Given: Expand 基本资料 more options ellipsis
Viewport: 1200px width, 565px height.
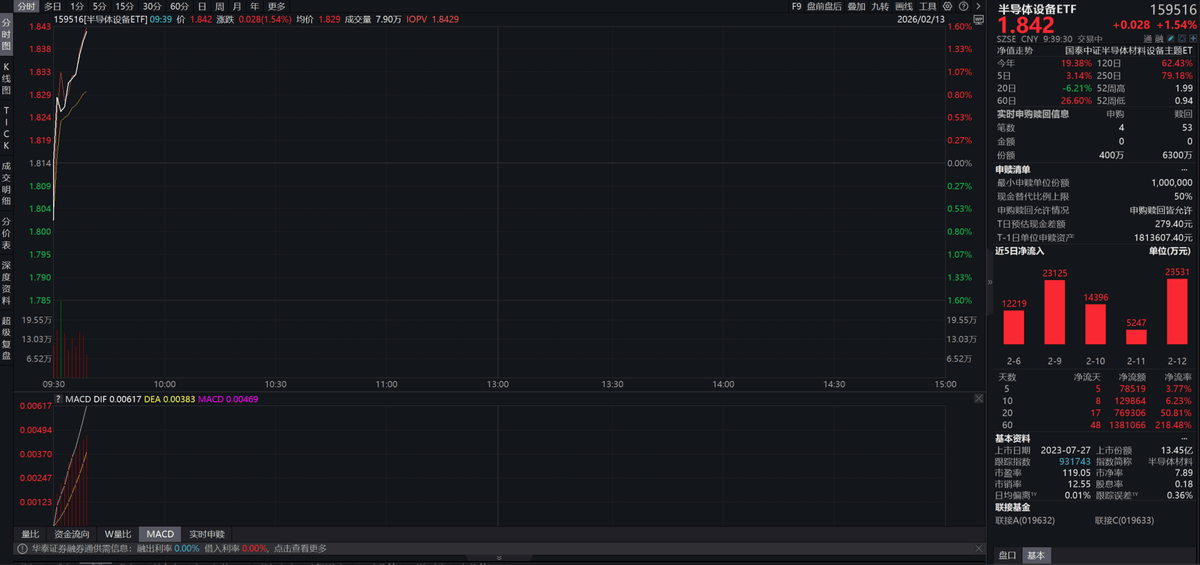Looking at the screenshot, I should click(x=1185, y=438).
